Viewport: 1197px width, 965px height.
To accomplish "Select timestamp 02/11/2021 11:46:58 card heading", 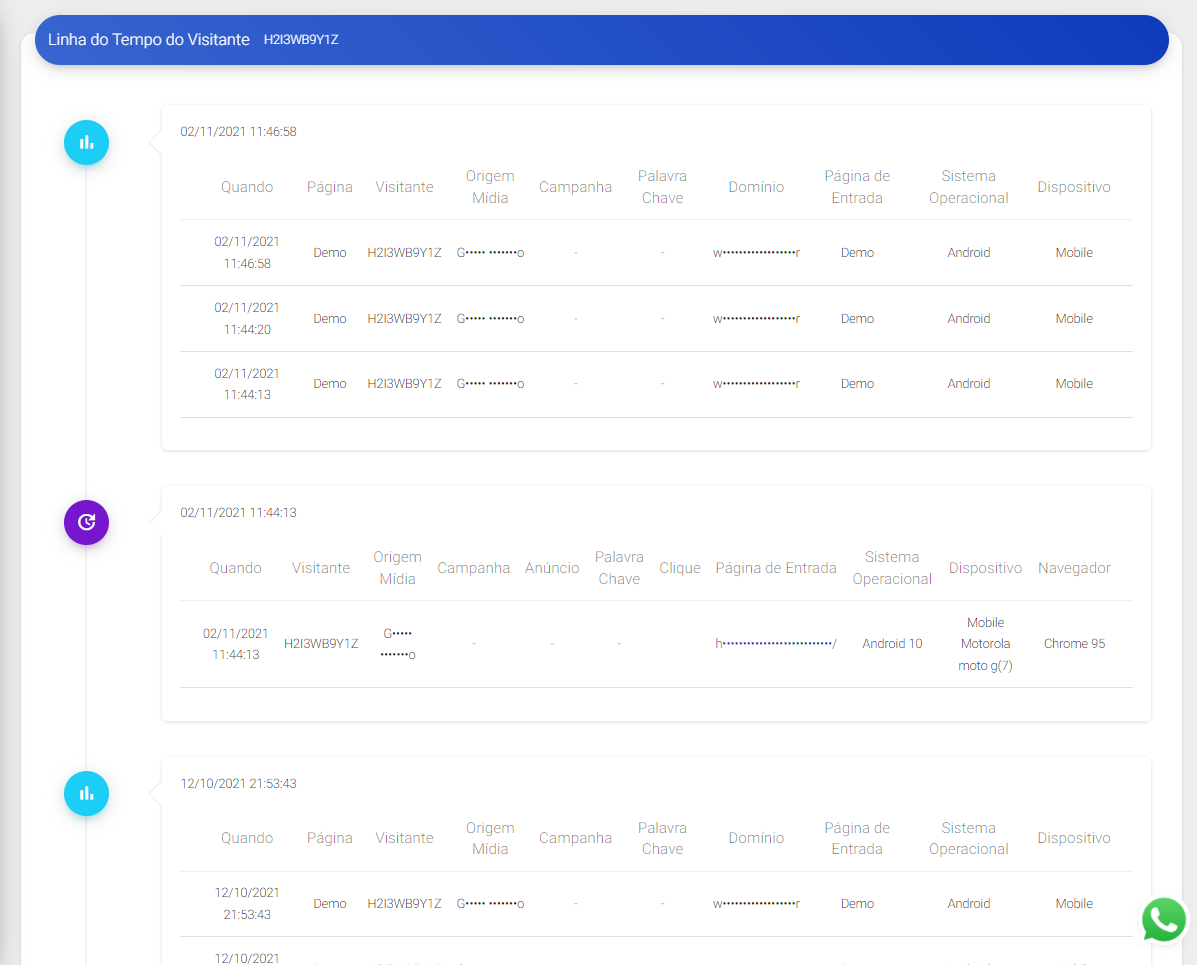I will 238,131.
